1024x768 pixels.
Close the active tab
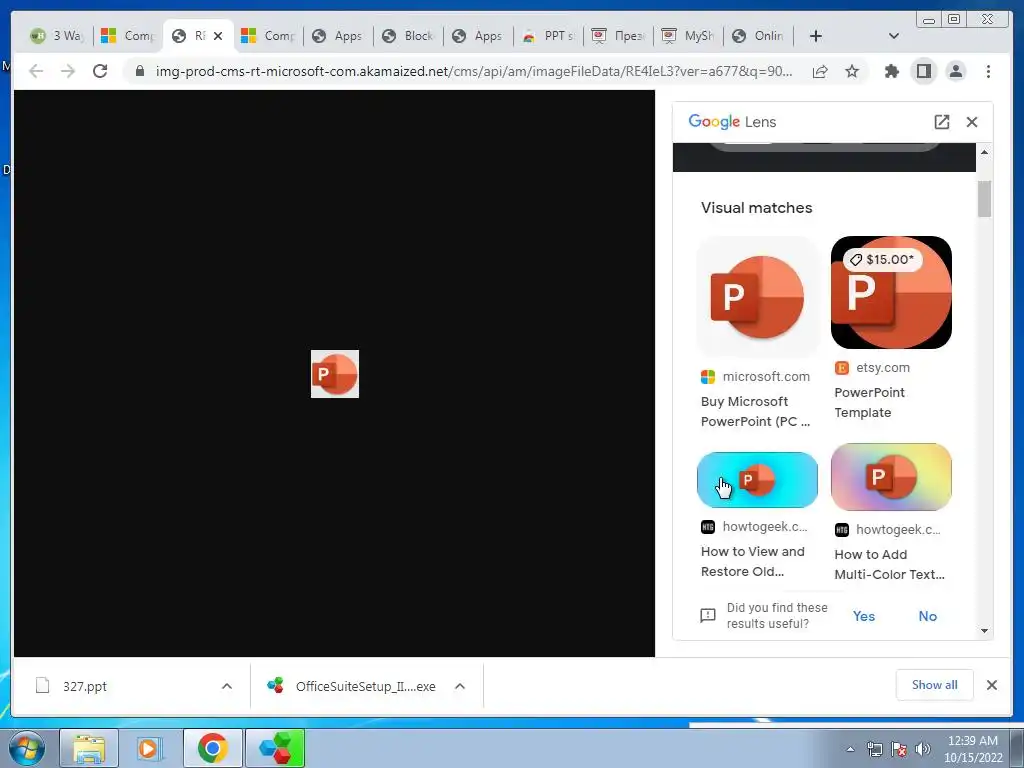[218, 36]
